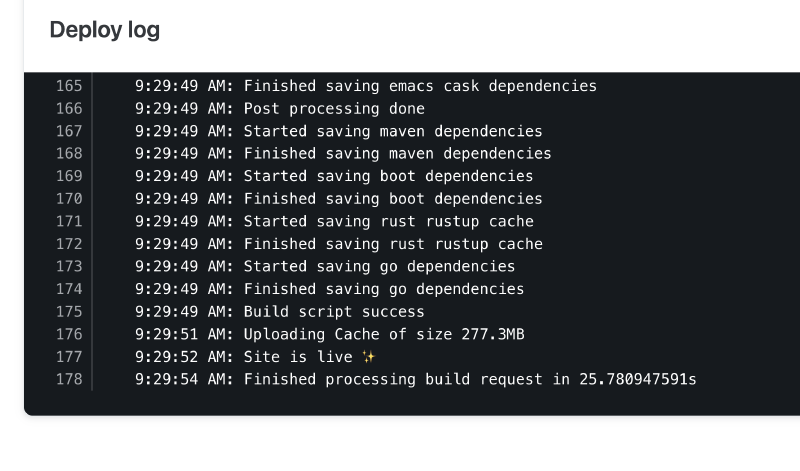The image size is (800, 471).
Task: Click the sparkles emoji after "Site is live"
Action: pyautogui.click(x=370, y=357)
